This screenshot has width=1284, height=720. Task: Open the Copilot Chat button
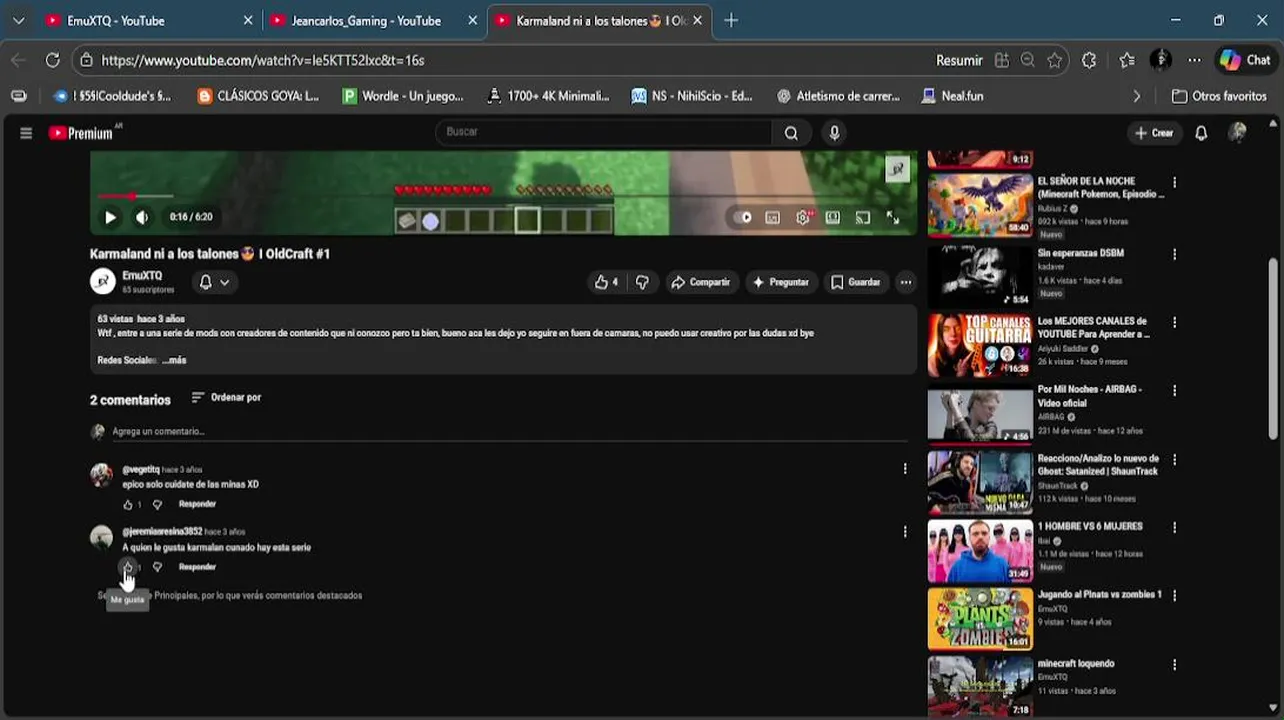[1245, 61]
